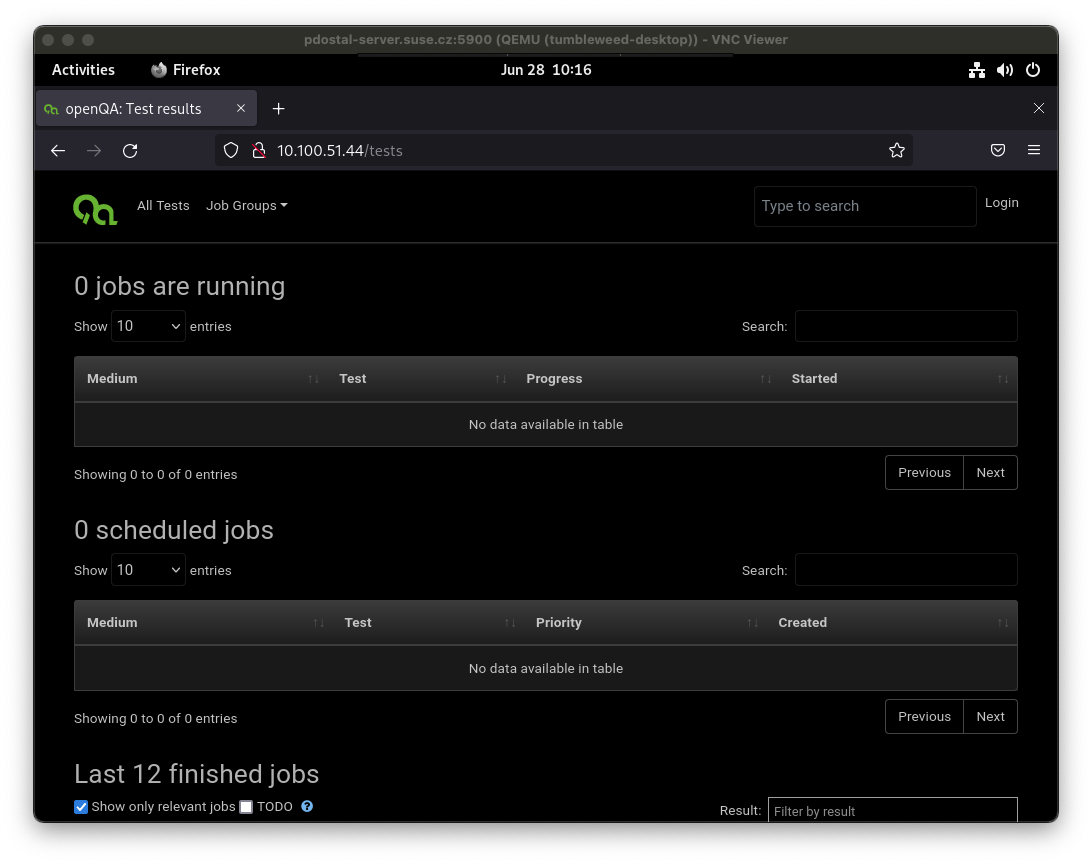Enable the TODO checkbox
This screenshot has height=864, width=1092.
click(x=246, y=807)
